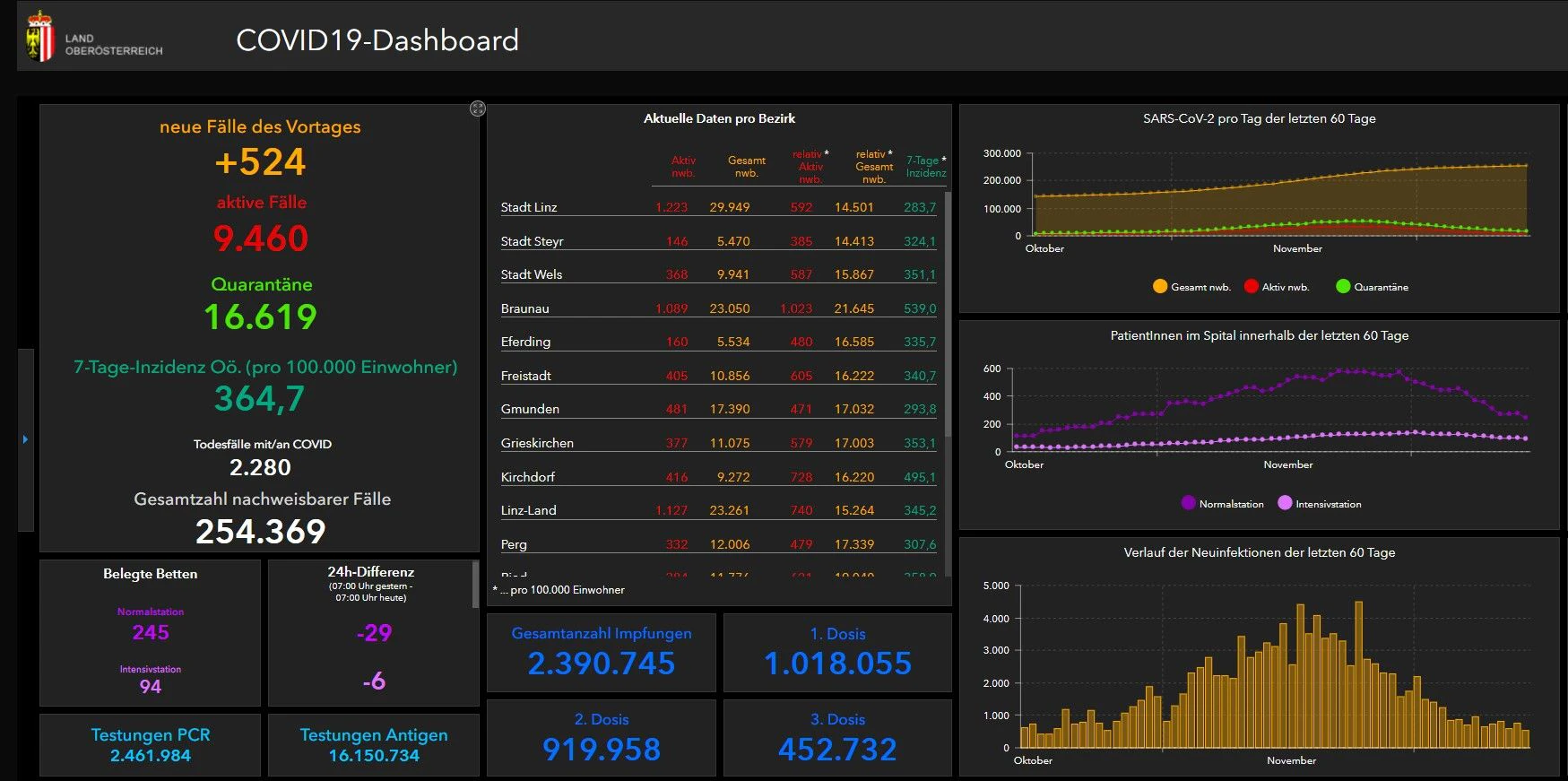The height and width of the screenshot is (781, 1568).
Task: Maximize the main case summary panel
Action: click(478, 108)
